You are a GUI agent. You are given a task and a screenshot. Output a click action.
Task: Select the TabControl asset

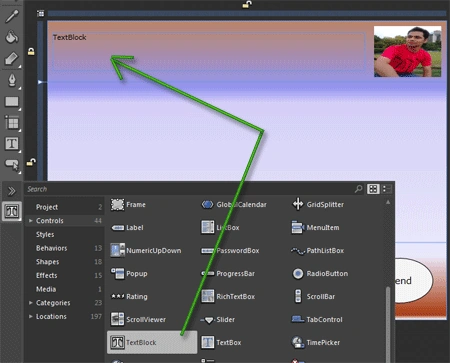317,319
